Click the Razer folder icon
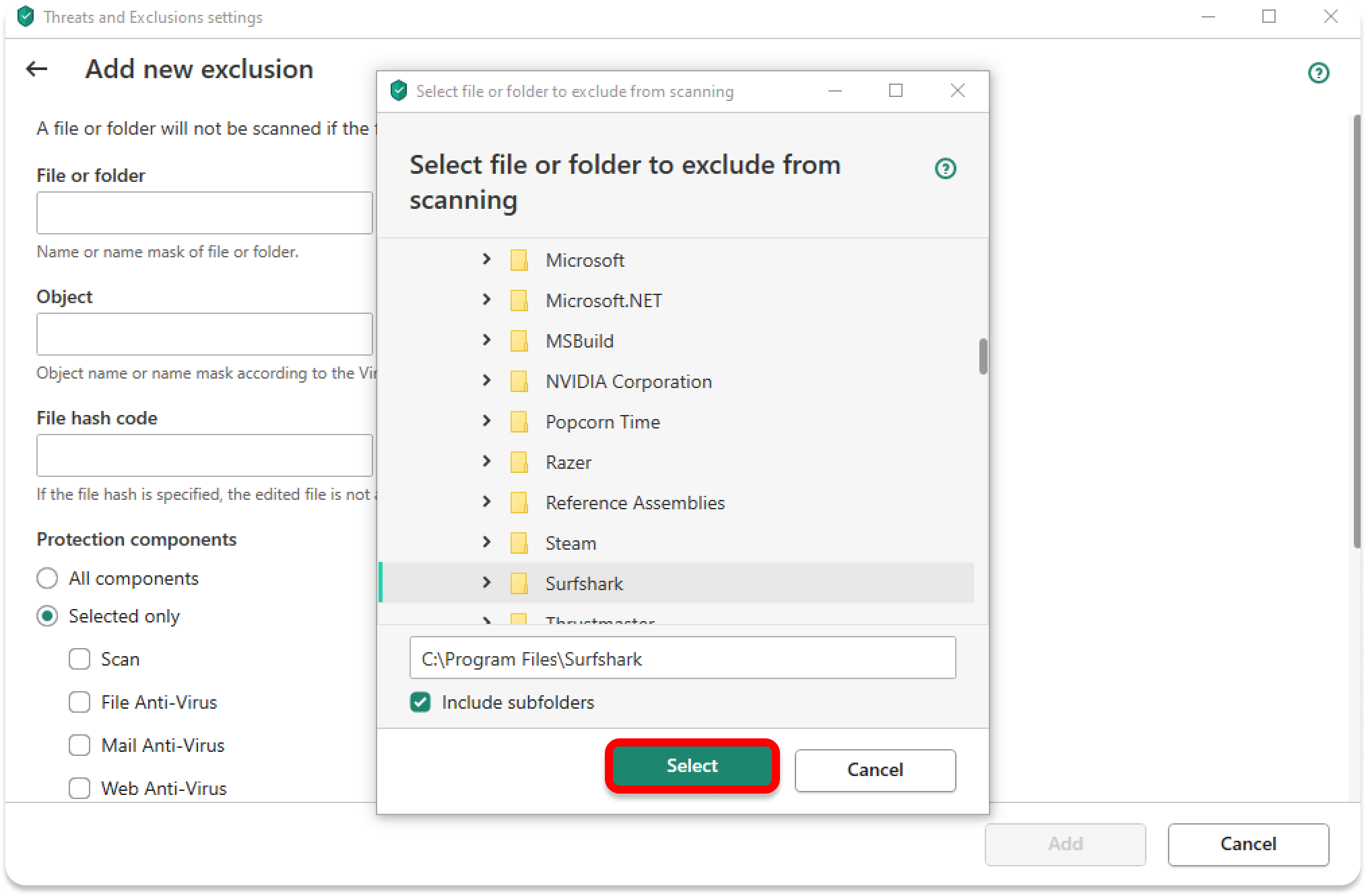Image resolution: width=1366 pixels, height=896 pixels. [519, 462]
